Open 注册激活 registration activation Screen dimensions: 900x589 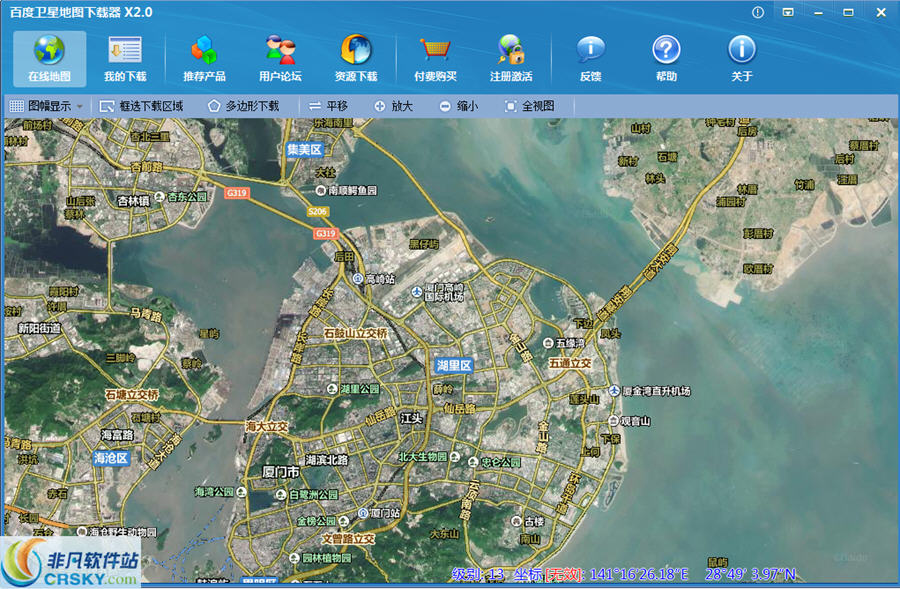coord(511,59)
